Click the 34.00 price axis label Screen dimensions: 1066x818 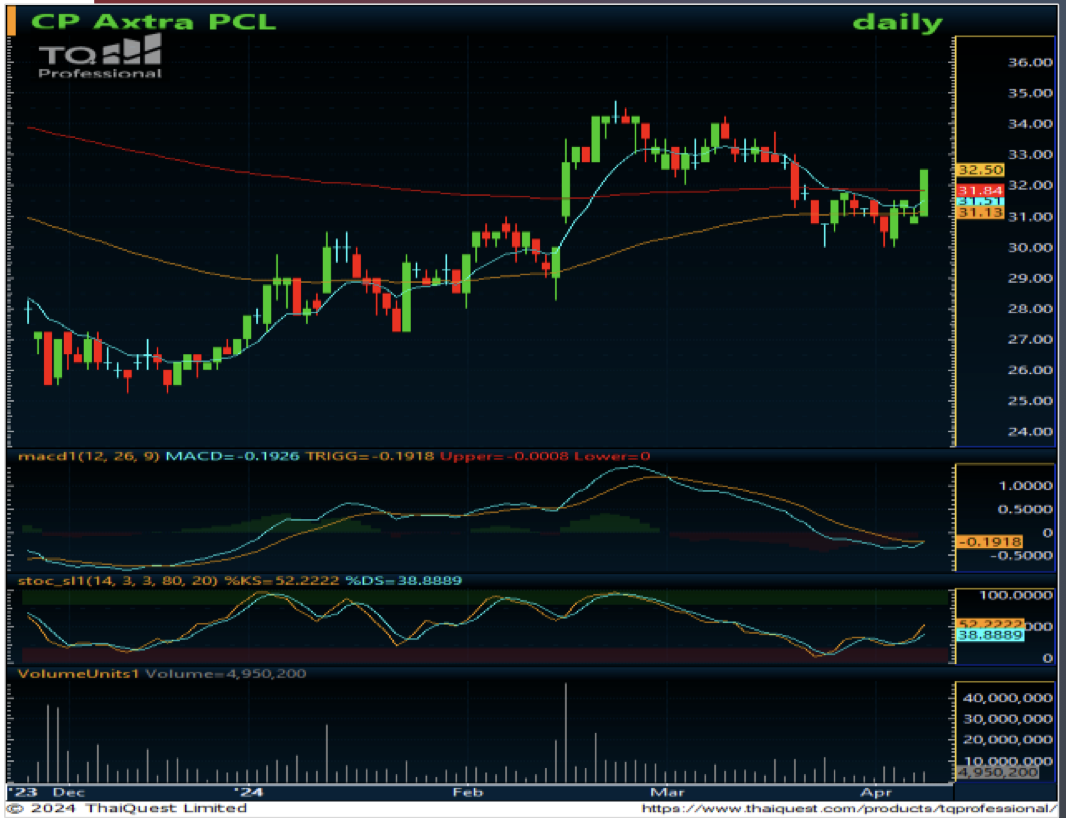(1029, 124)
